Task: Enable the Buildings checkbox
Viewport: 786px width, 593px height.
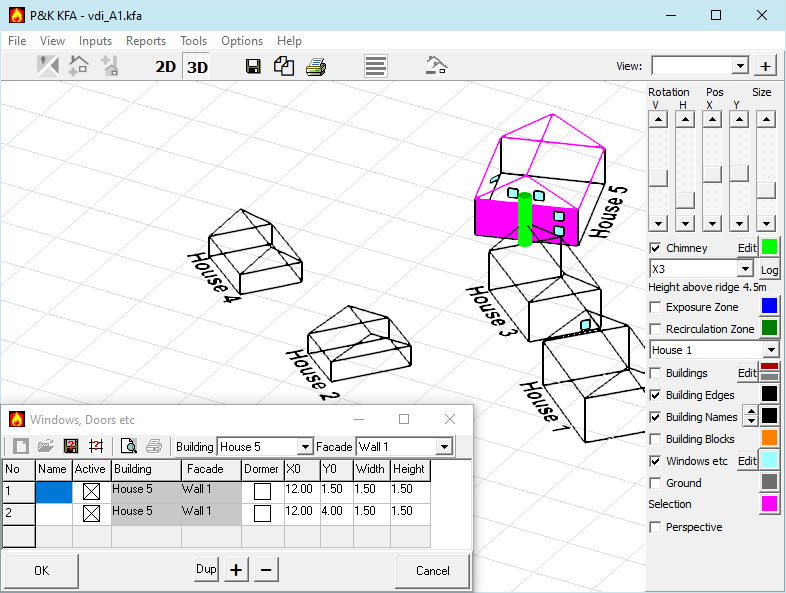Action: click(655, 373)
